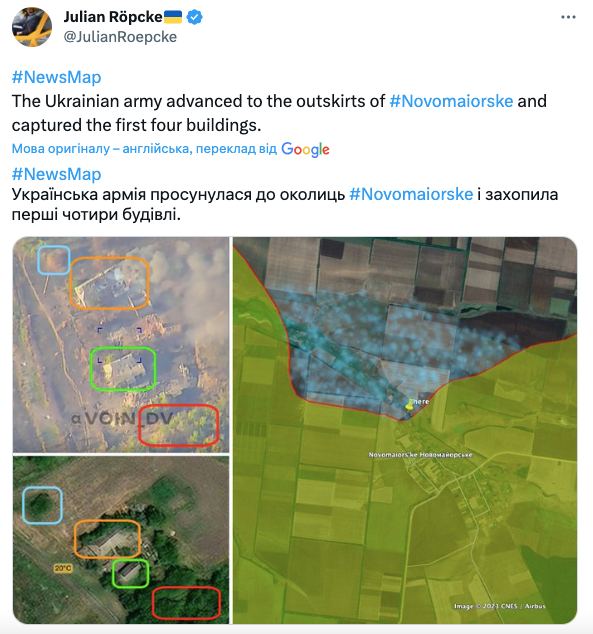Click the blue verified badge icon
This screenshot has width=593, height=634.
pos(195,17)
